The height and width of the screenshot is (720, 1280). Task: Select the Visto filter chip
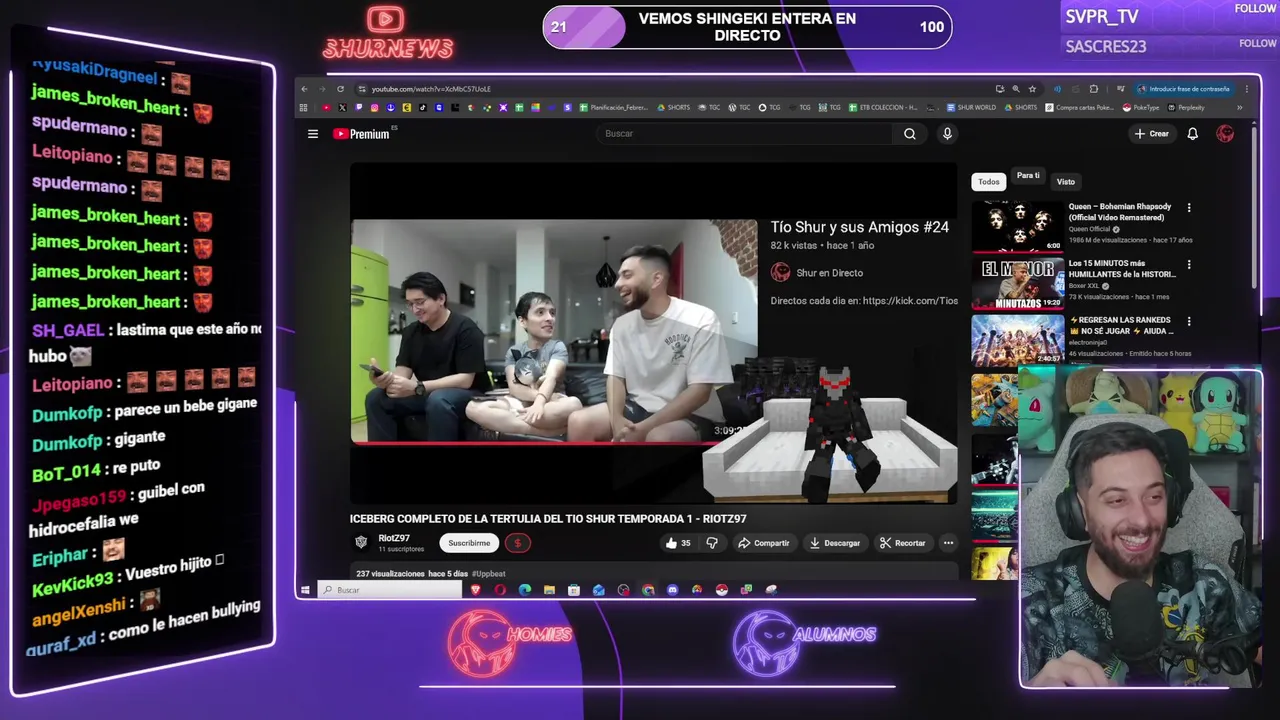(x=1066, y=182)
